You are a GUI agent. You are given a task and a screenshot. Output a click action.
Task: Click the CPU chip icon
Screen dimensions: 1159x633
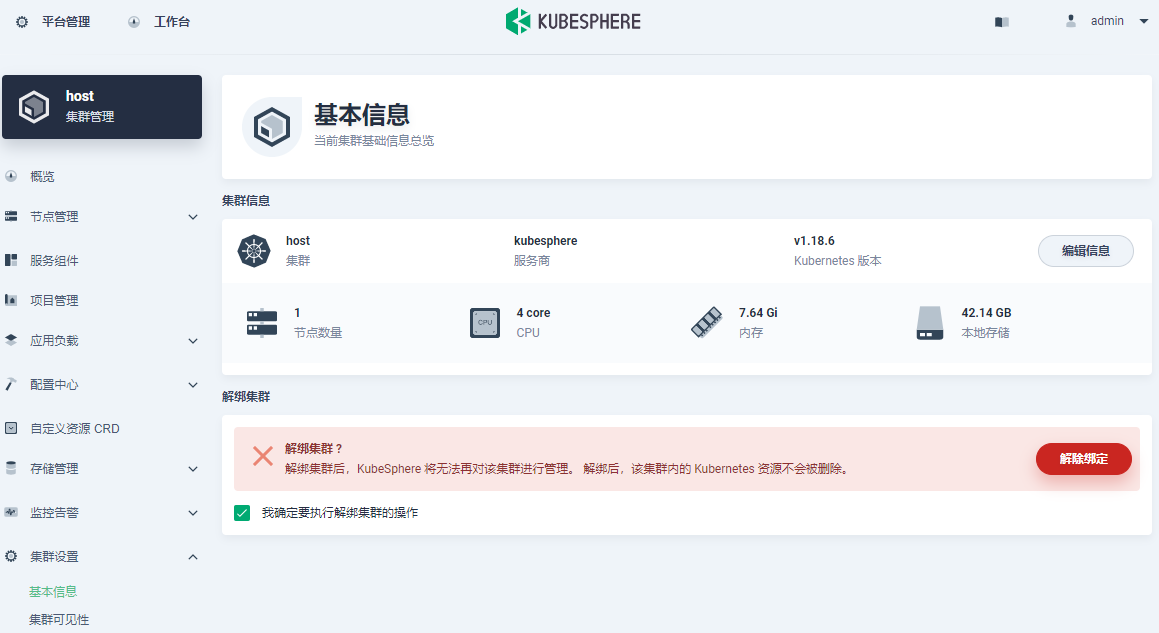coord(485,322)
